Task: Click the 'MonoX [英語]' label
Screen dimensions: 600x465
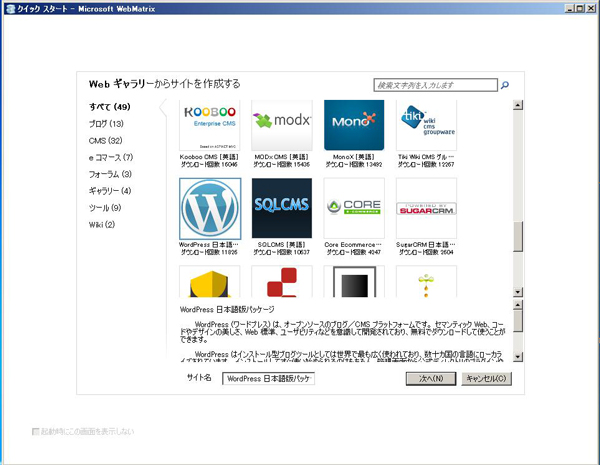Action: [x=354, y=157]
